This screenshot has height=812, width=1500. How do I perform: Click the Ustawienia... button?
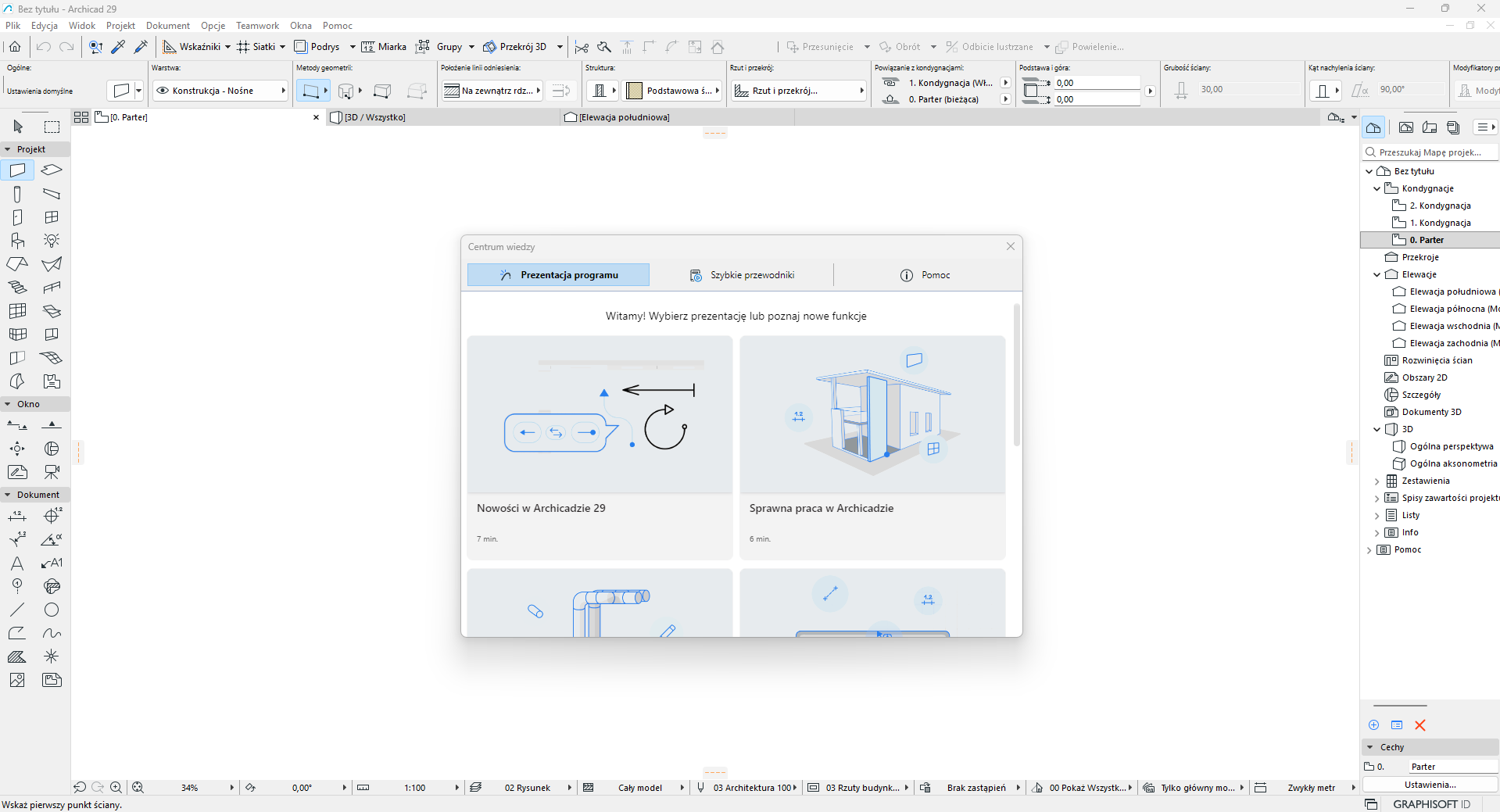1430,785
